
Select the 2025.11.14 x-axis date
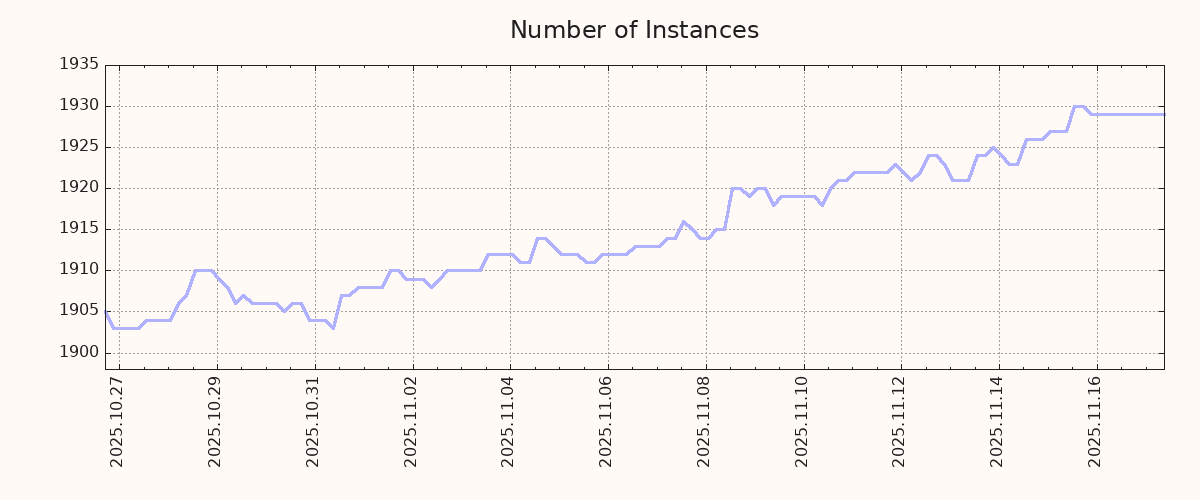tap(997, 421)
